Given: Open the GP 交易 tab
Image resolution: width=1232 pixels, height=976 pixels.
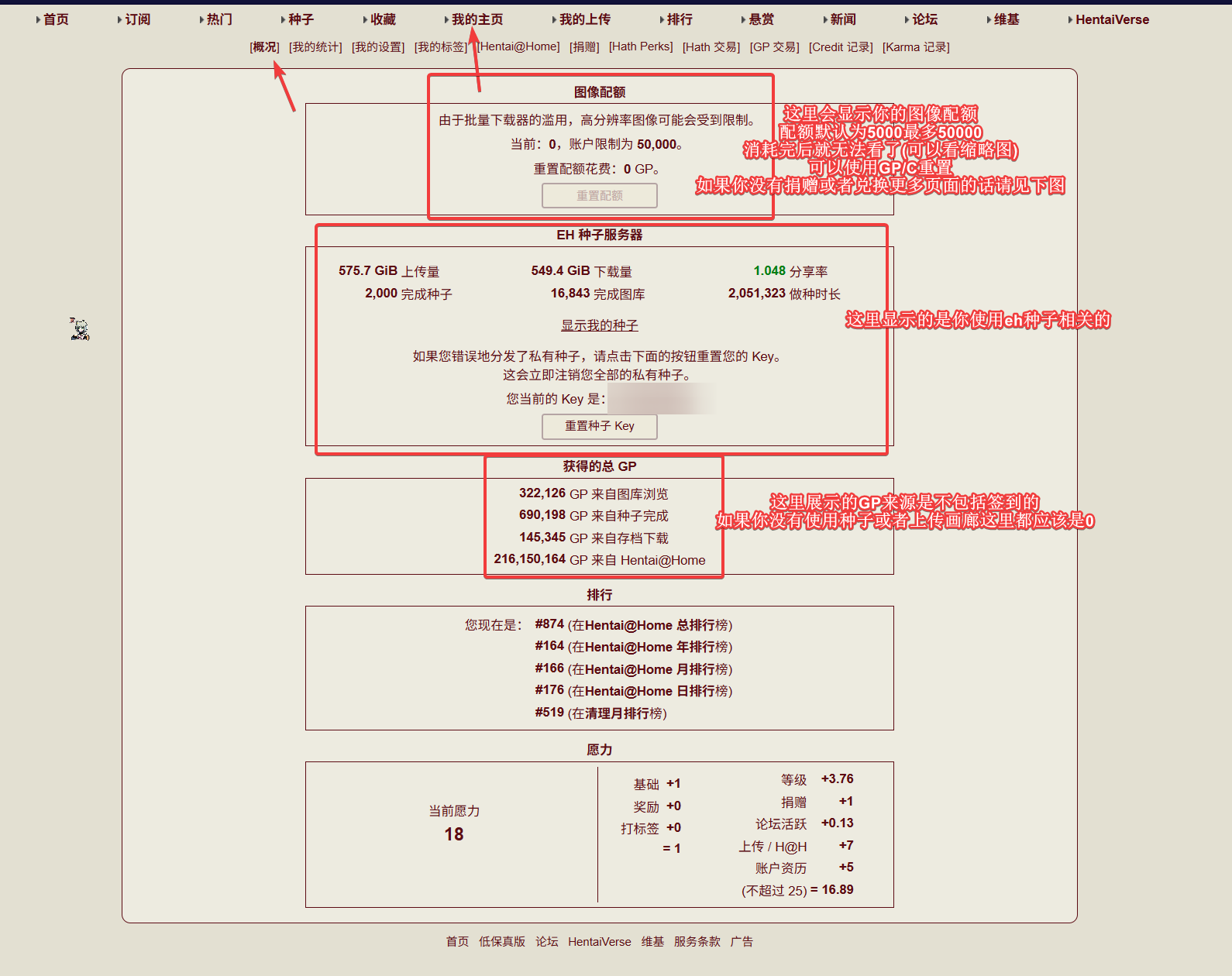Looking at the screenshot, I should [774, 47].
